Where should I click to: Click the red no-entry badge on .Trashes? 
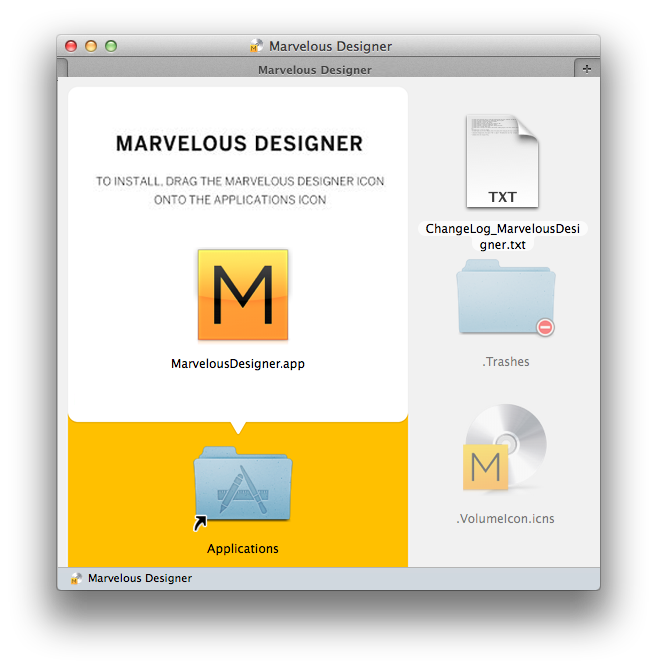coord(545,327)
